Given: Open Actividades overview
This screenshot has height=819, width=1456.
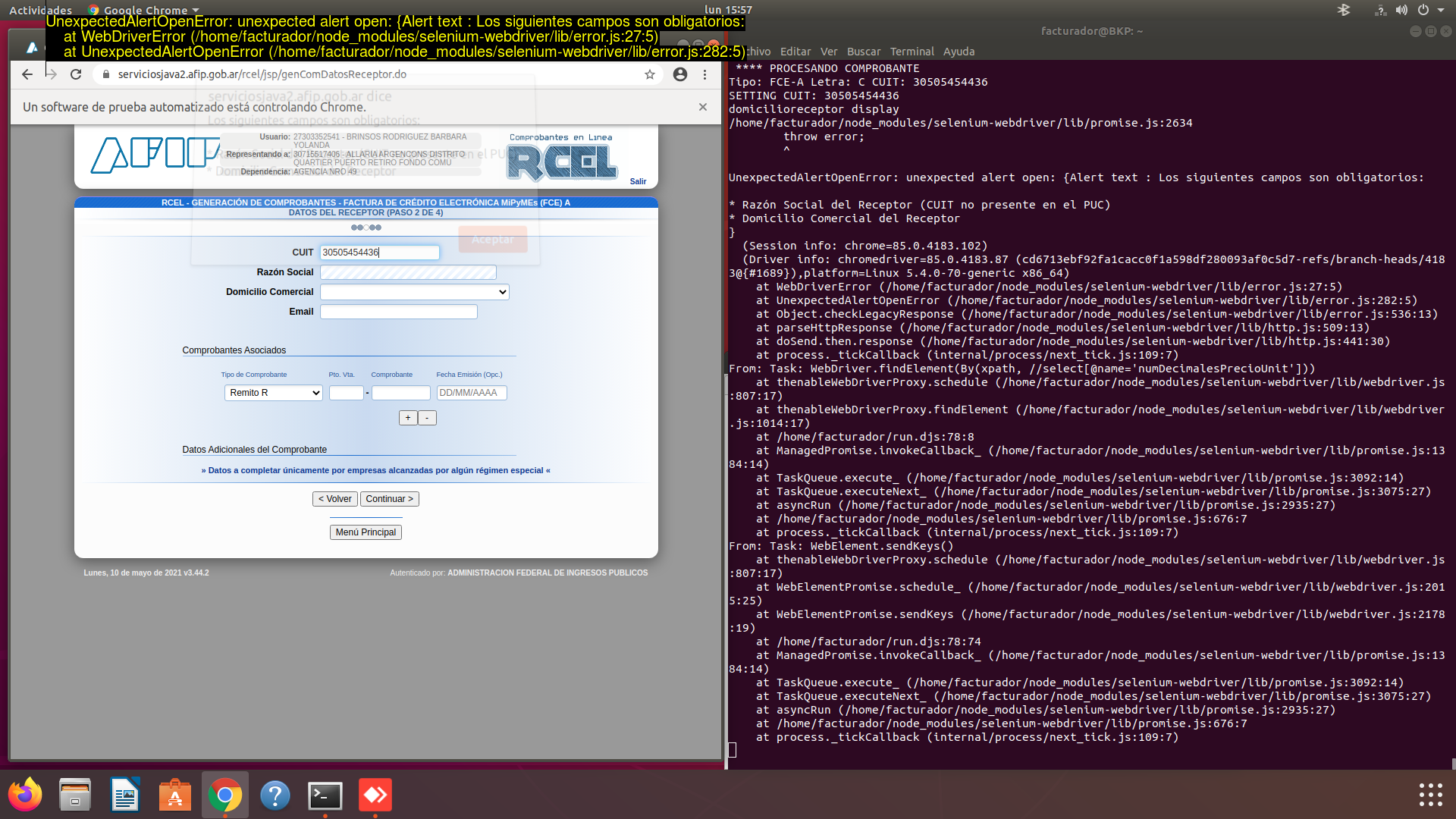Looking at the screenshot, I should (40, 10).
